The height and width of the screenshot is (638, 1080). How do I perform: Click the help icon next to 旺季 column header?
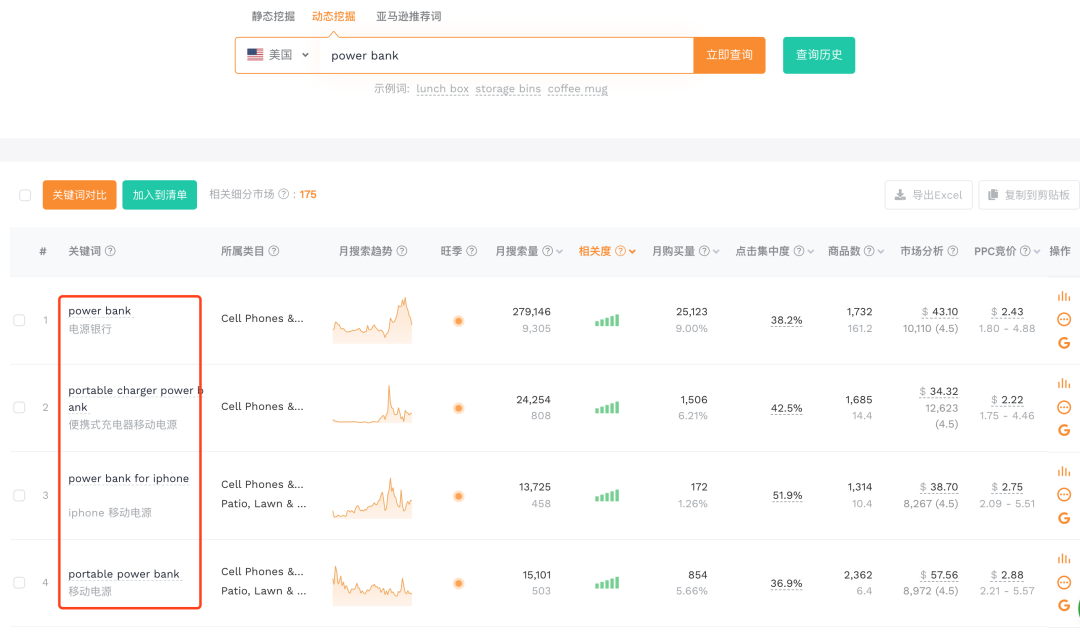click(470, 251)
